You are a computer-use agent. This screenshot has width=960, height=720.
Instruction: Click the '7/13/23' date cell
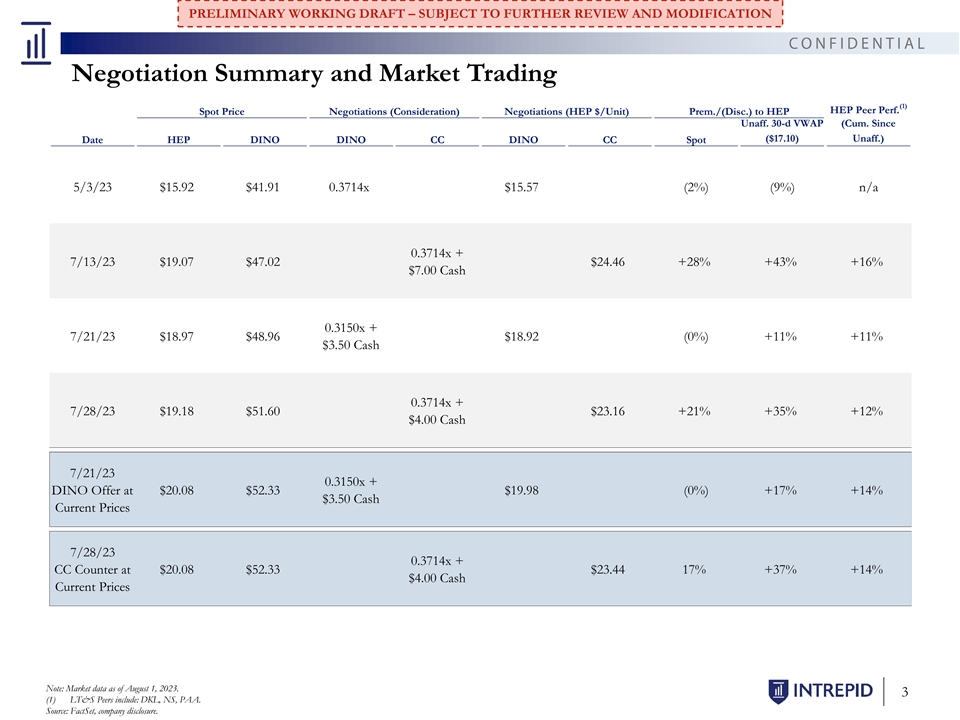pos(92,262)
